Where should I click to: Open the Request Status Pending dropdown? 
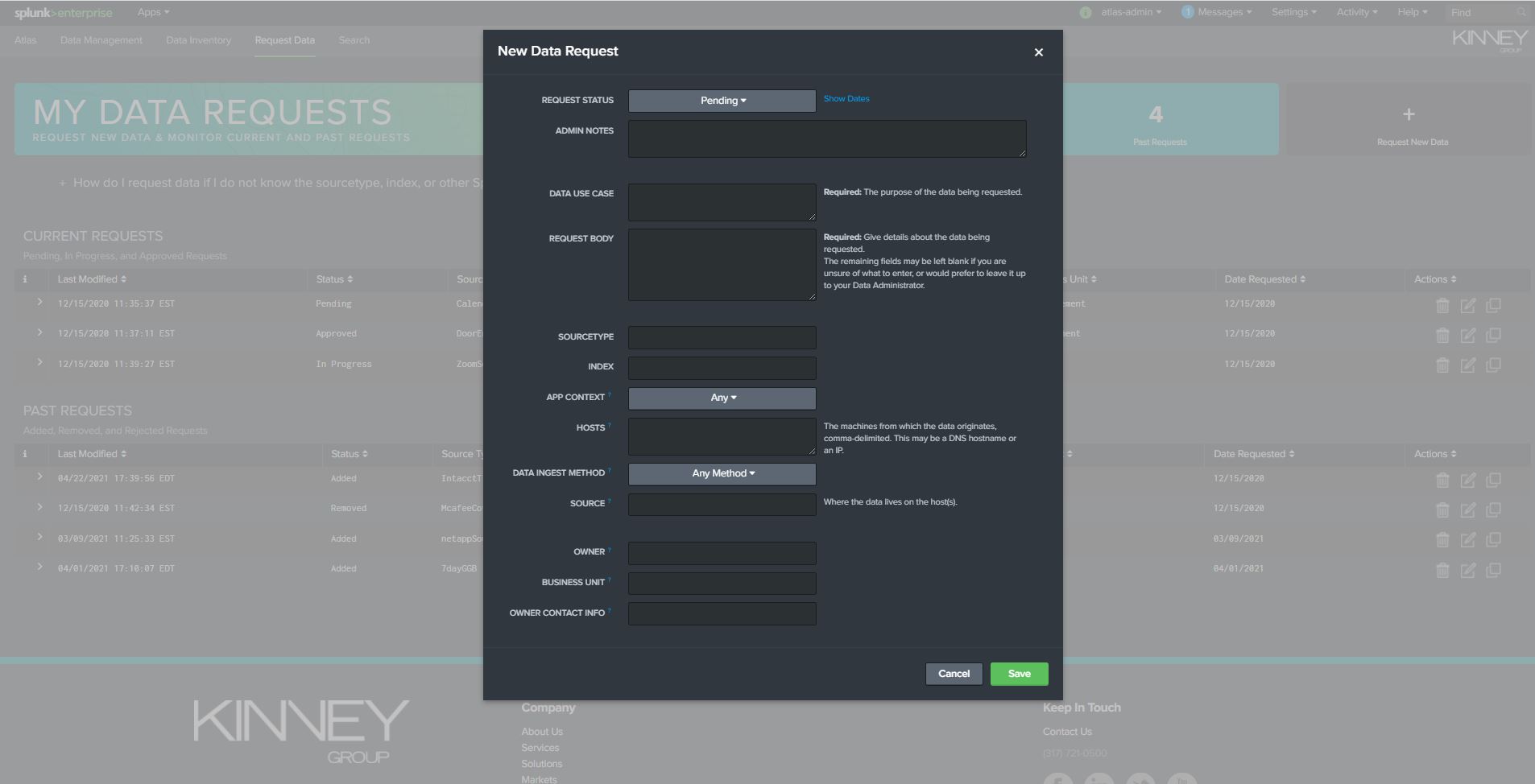tap(721, 101)
